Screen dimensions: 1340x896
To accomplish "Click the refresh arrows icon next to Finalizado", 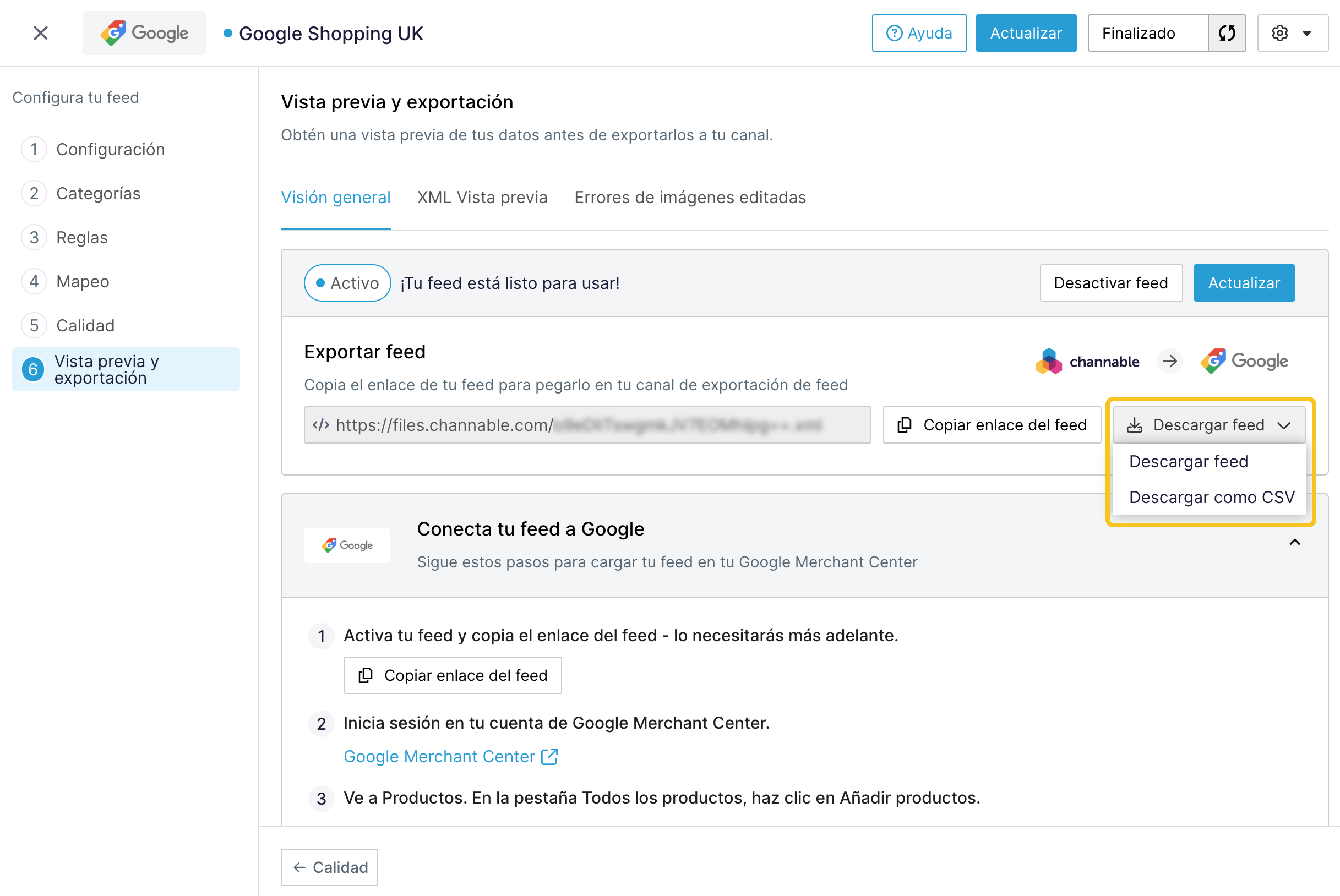I will (x=1227, y=33).
